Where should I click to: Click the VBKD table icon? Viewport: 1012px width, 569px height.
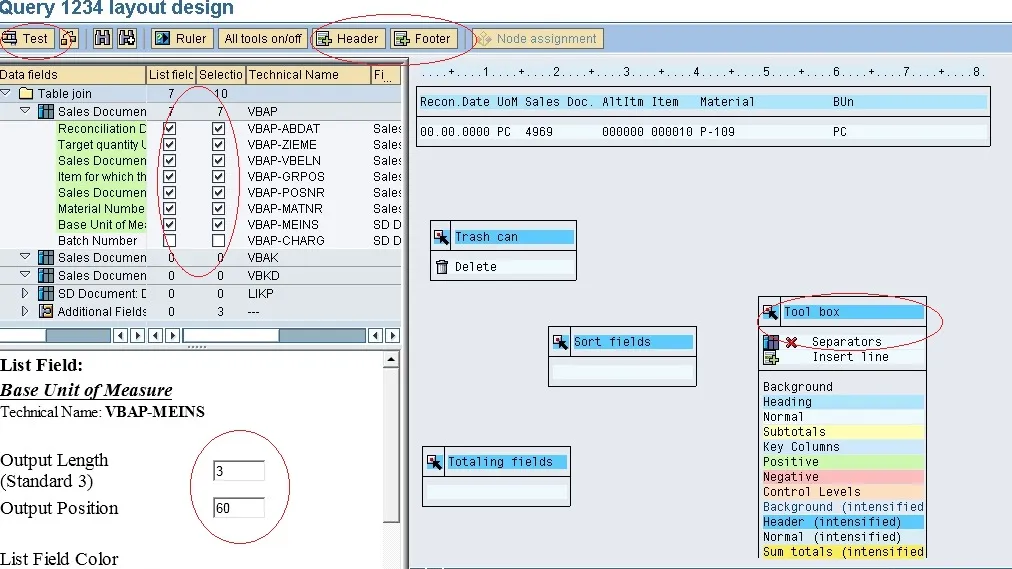coord(46,275)
